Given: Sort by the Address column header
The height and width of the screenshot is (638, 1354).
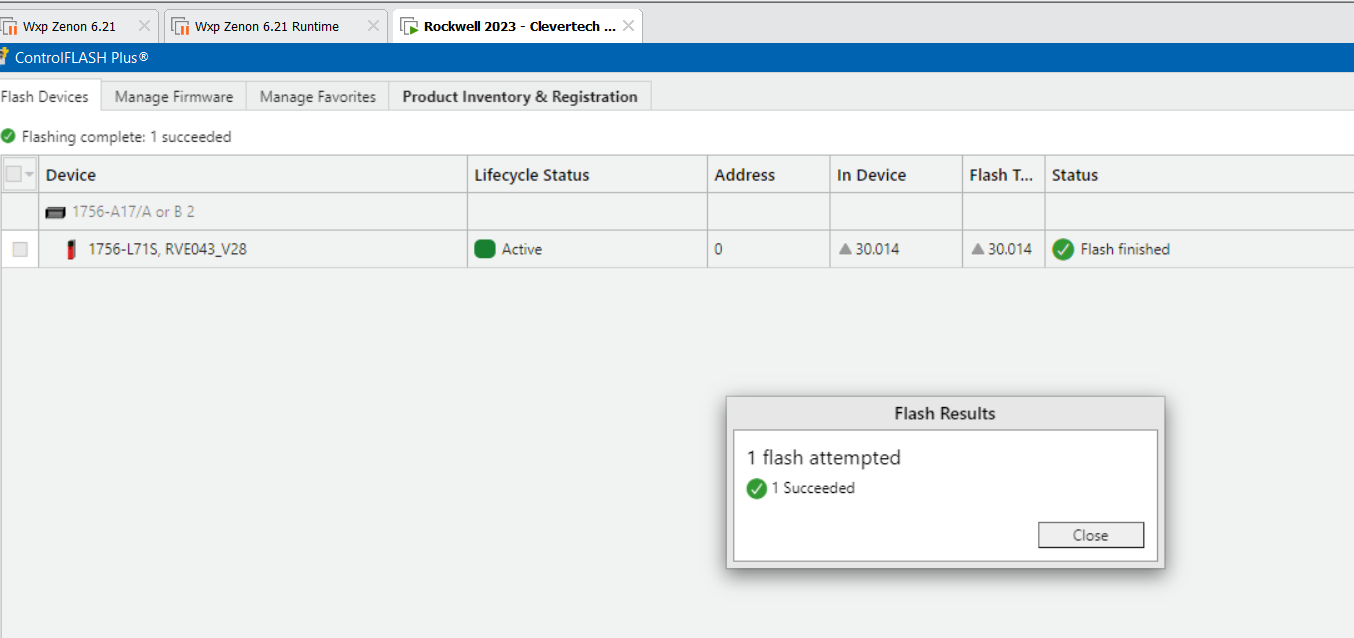Looking at the screenshot, I should point(769,175).
